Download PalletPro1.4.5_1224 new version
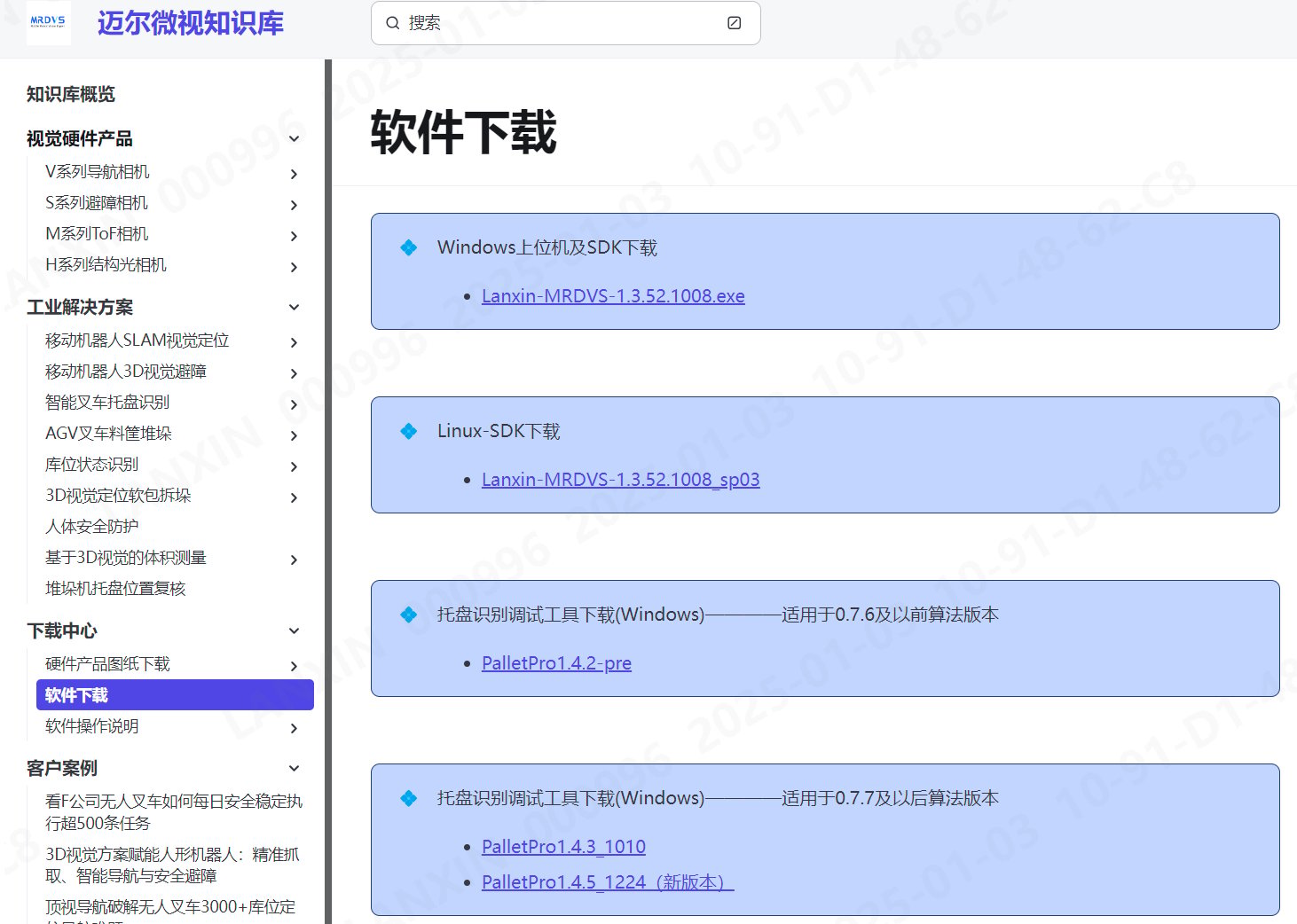1297x924 pixels. coord(608,882)
